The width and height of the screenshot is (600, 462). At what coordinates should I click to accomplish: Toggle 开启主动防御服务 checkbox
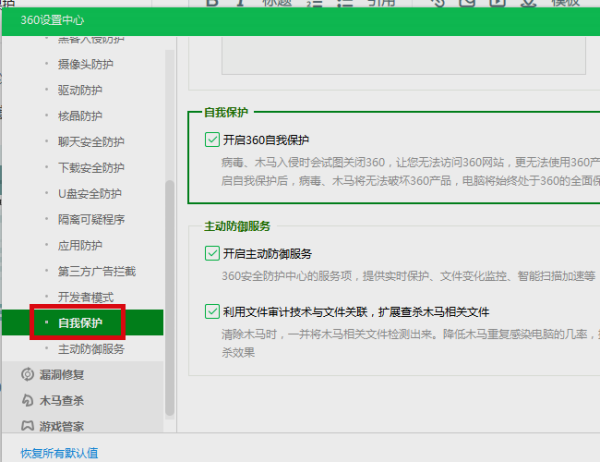tap(212, 253)
